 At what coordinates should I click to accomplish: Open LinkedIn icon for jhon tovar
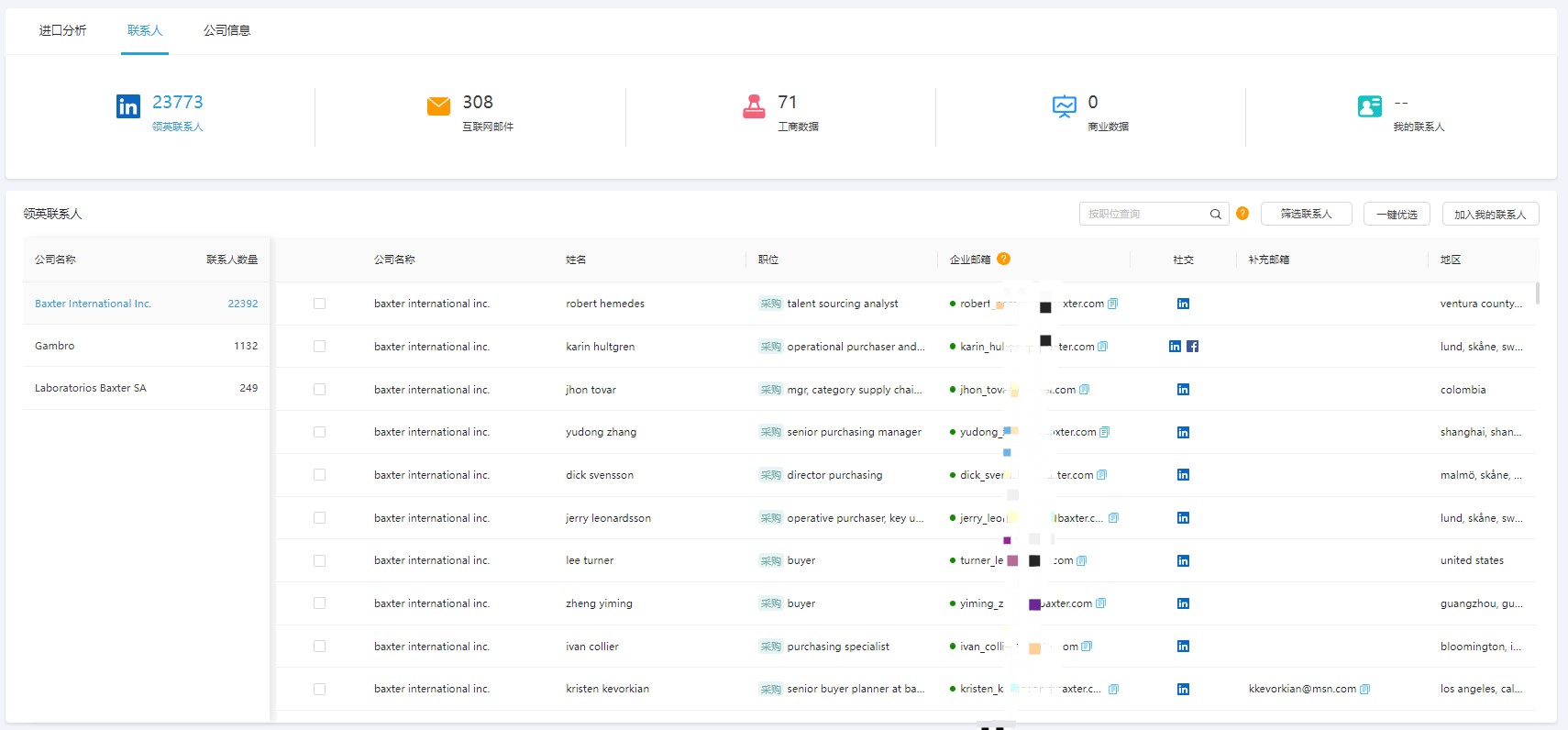[1183, 390]
